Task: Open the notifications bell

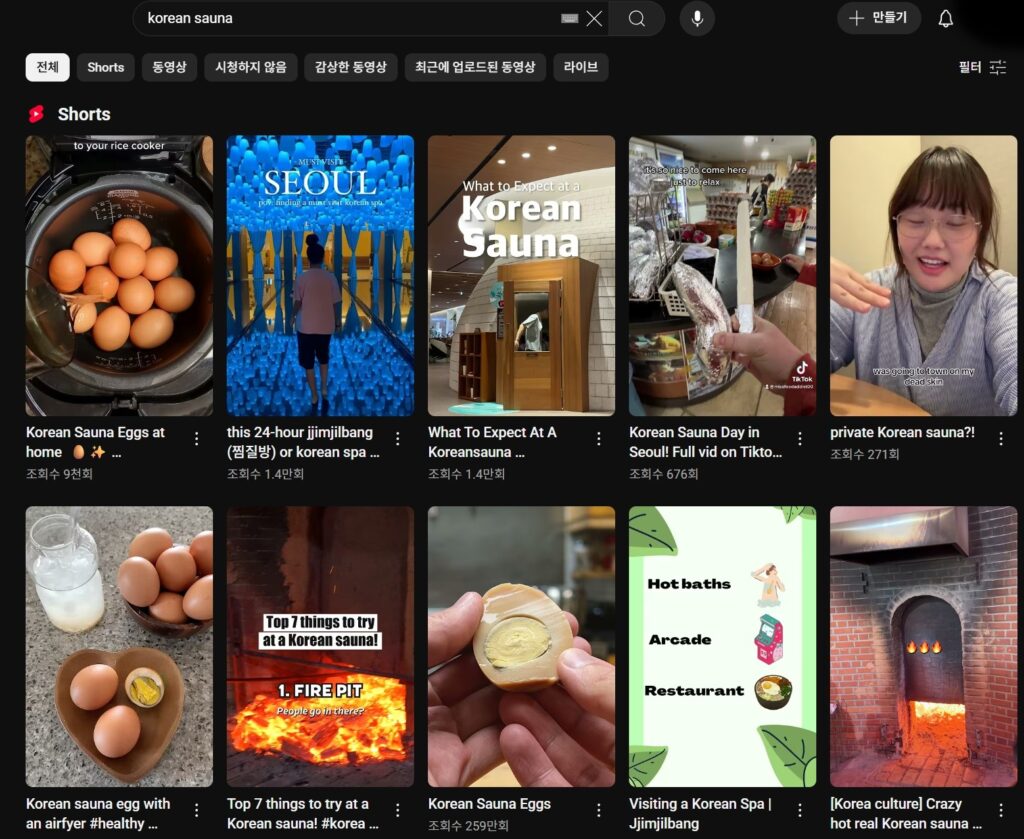Action: tap(945, 18)
